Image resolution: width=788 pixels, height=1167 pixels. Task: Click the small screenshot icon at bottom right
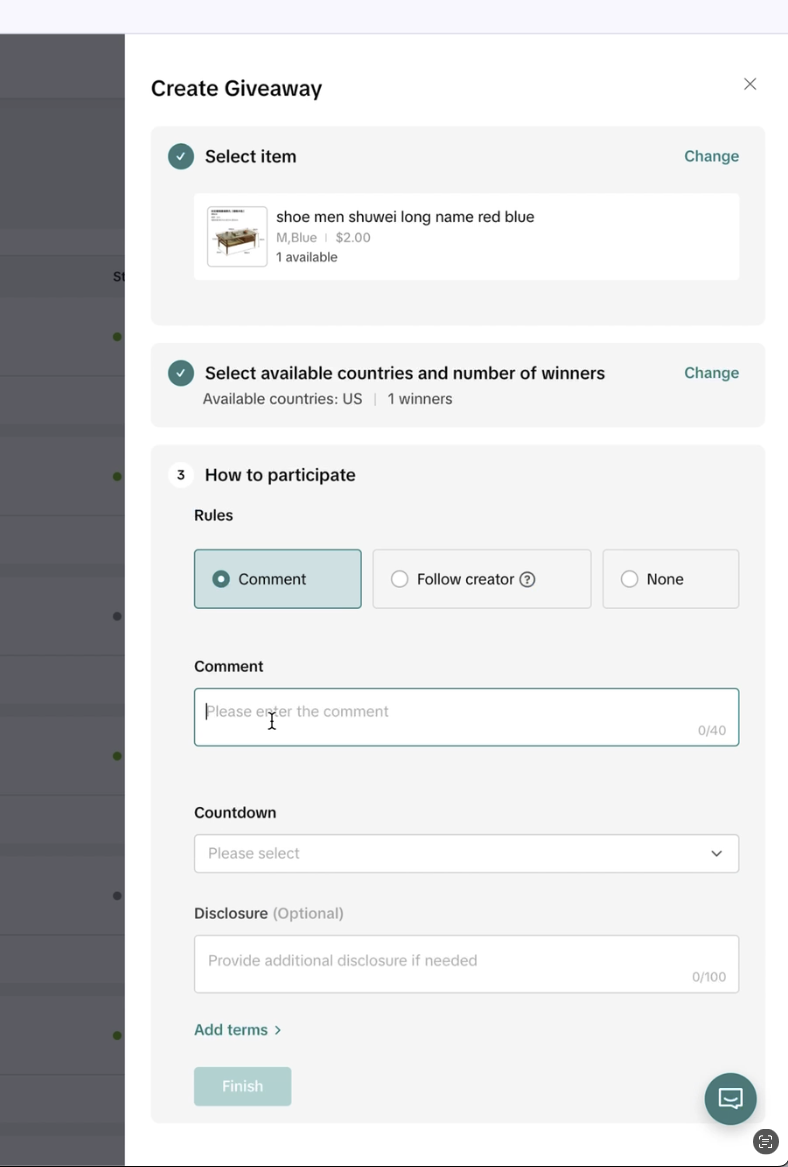tap(766, 1141)
